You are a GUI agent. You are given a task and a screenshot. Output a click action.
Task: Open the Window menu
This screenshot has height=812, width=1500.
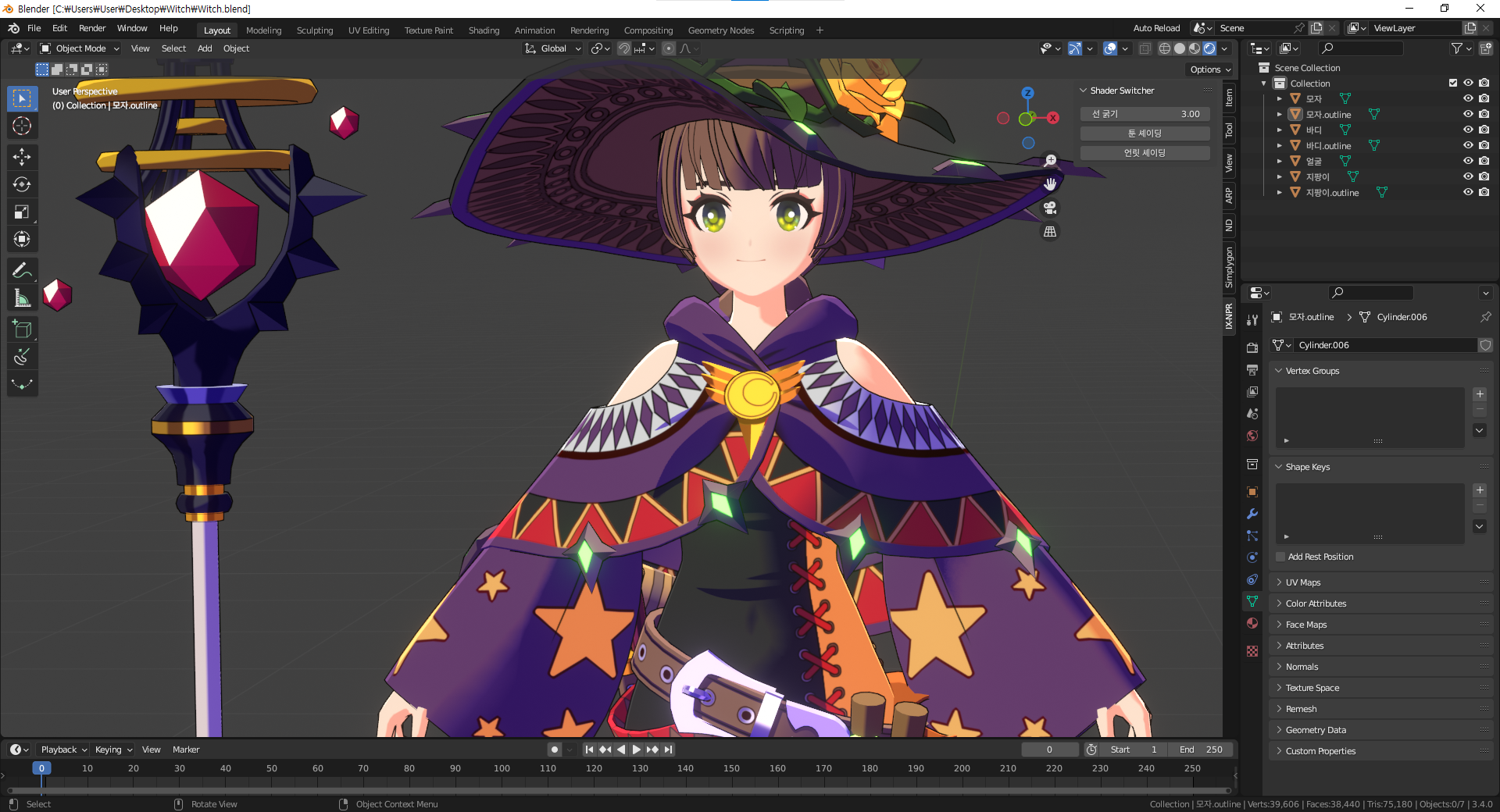132,28
